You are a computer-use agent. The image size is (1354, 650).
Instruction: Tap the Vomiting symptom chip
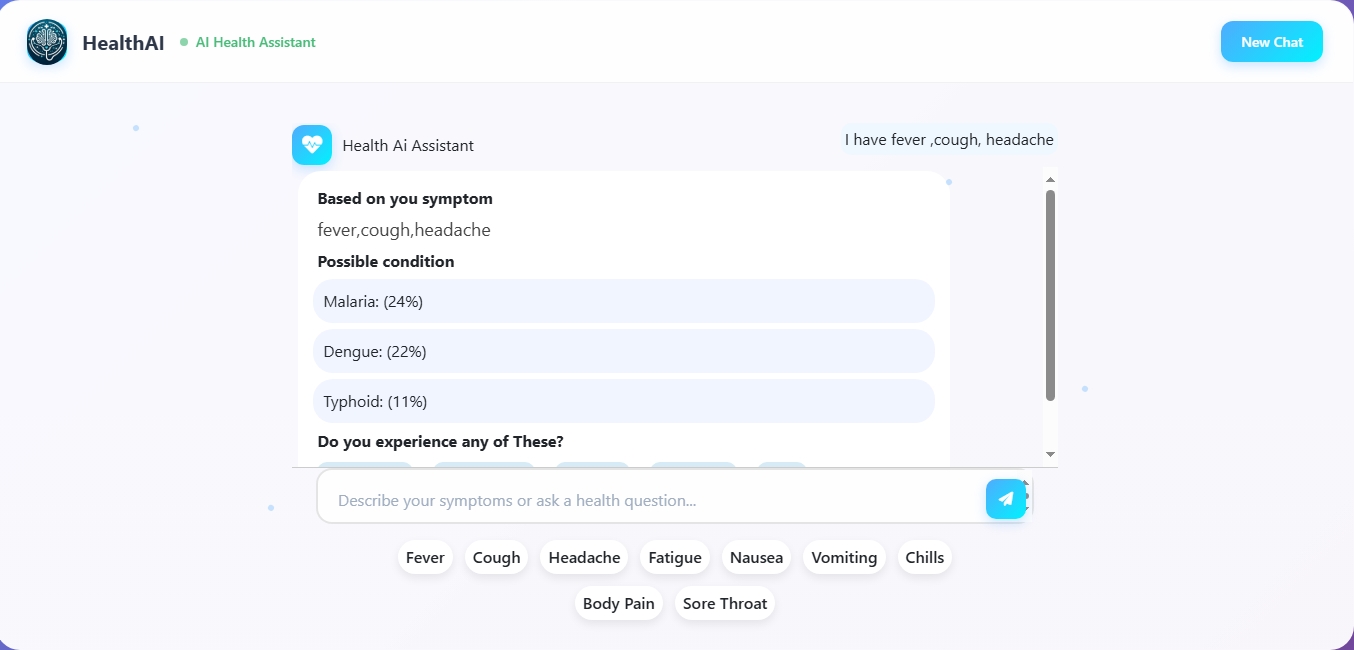(844, 558)
